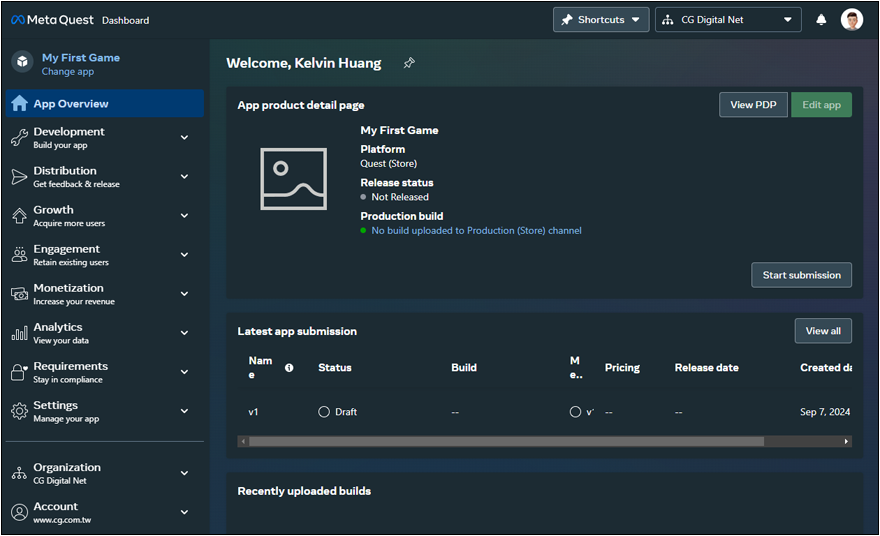
Task: Click the Release date column header
Action: (x=707, y=368)
